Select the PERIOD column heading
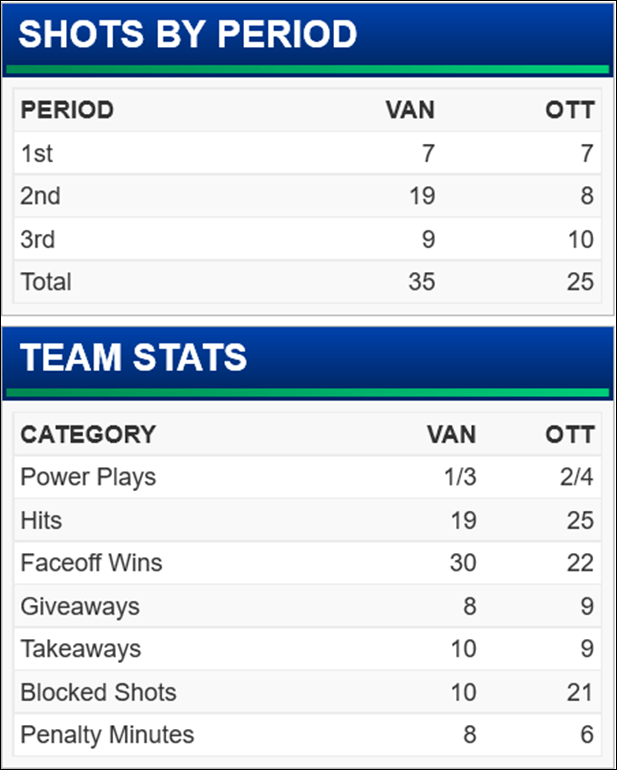Screen dimensions: 617x770 coord(67,109)
